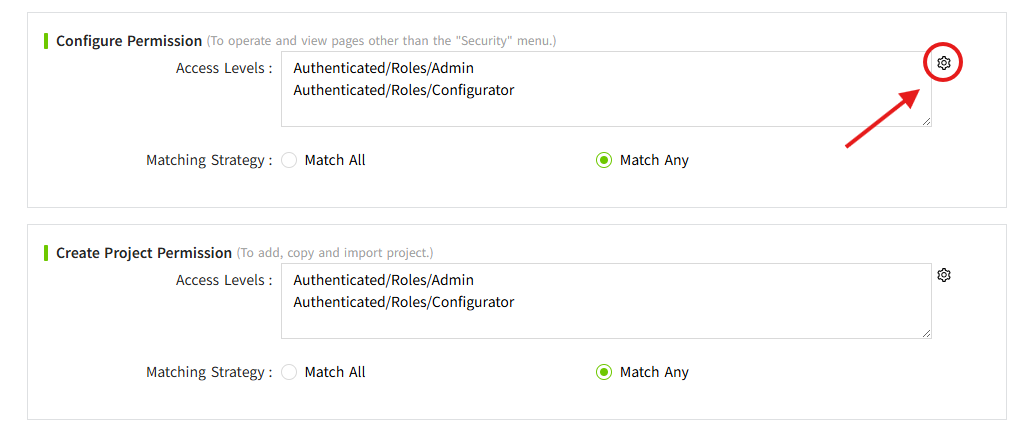1017x422 pixels.
Task: Grab resize handle of Create Project text area
Action: (926, 333)
